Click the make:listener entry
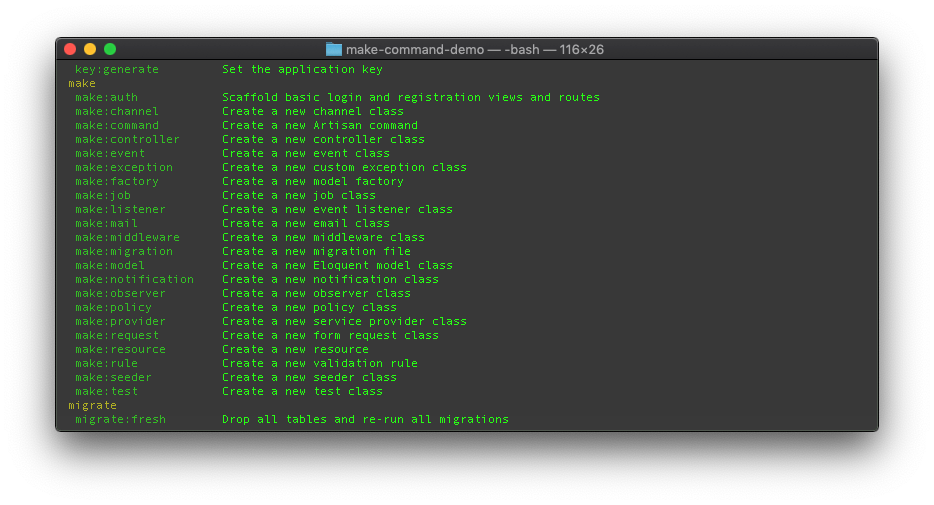The width and height of the screenshot is (934, 505). (120, 209)
